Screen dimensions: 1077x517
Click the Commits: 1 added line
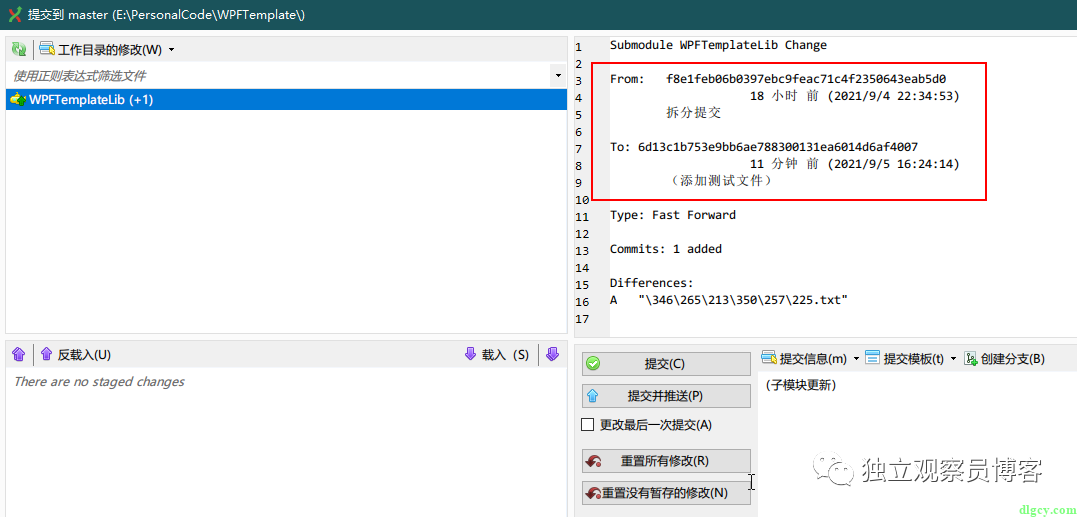click(x=666, y=249)
